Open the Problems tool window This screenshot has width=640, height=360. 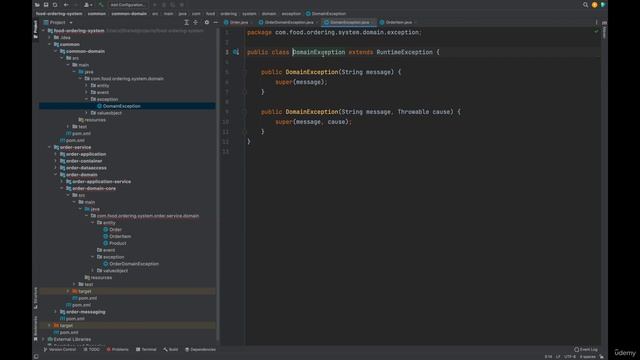pos(118,349)
